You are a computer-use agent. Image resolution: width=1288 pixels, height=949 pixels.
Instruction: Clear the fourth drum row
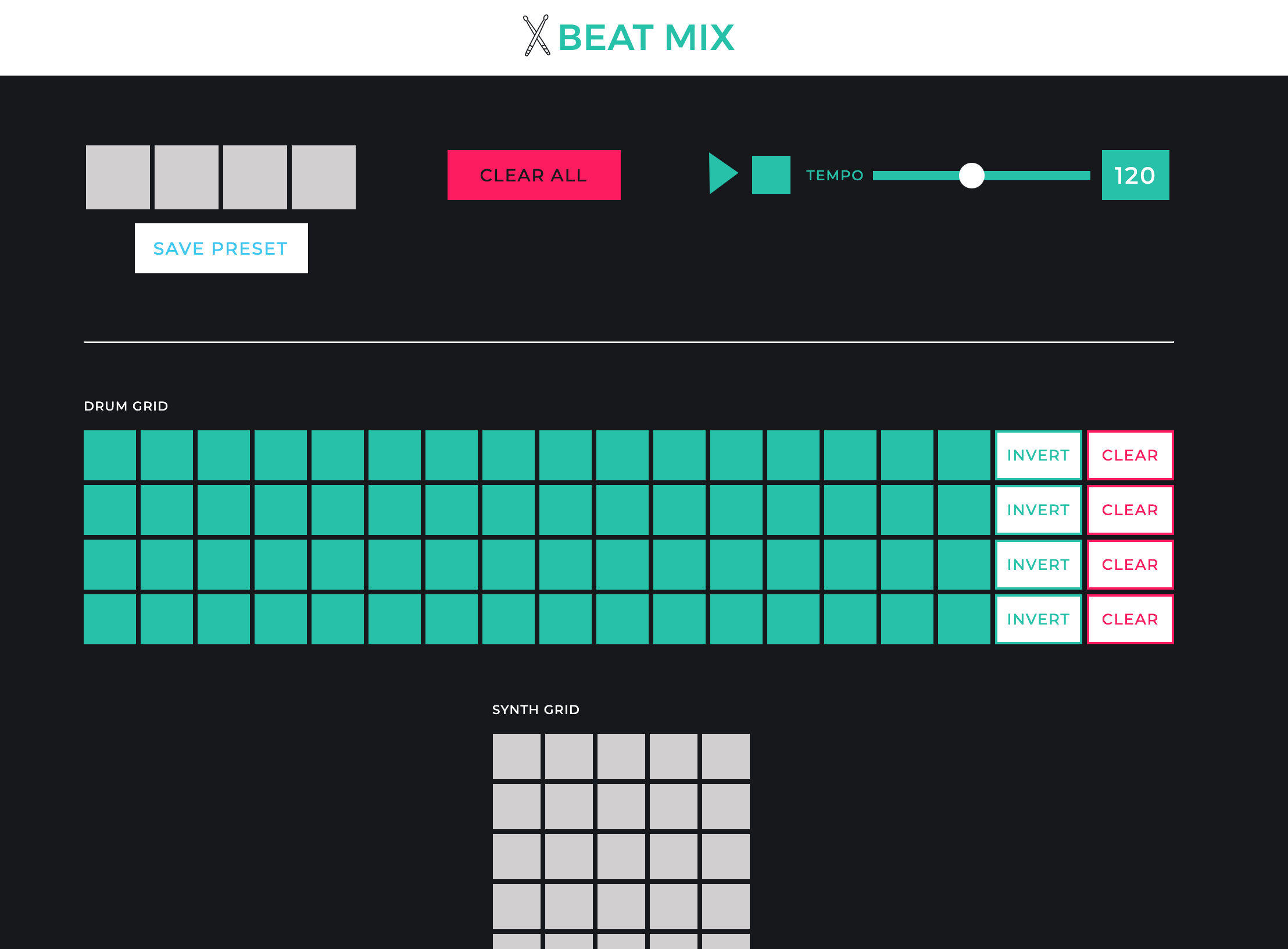click(1130, 619)
